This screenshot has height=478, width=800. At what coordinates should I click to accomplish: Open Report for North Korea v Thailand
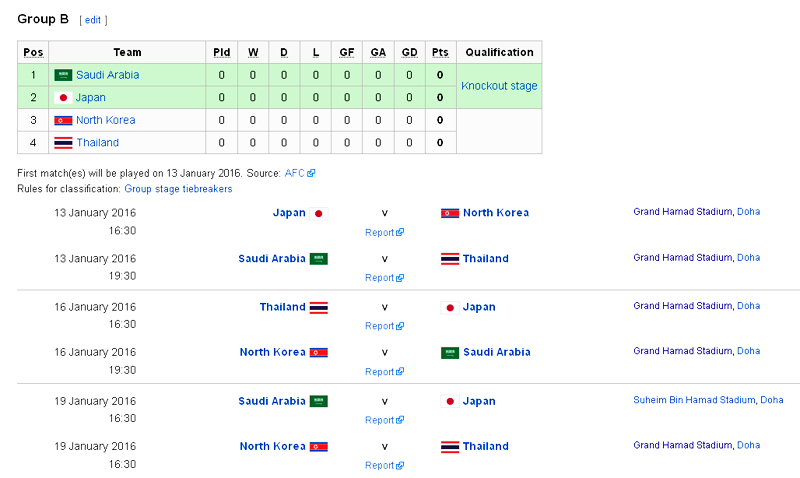pos(380,465)
